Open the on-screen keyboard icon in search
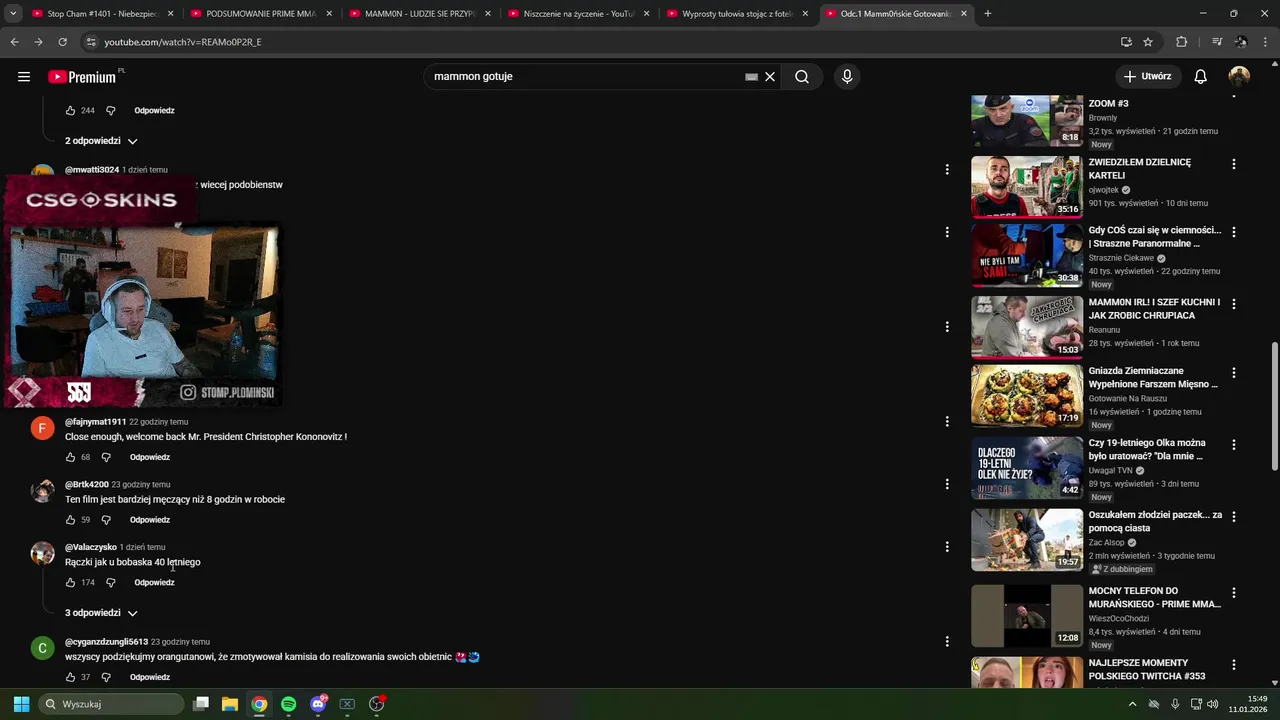1280x720 pixels. 751,77
